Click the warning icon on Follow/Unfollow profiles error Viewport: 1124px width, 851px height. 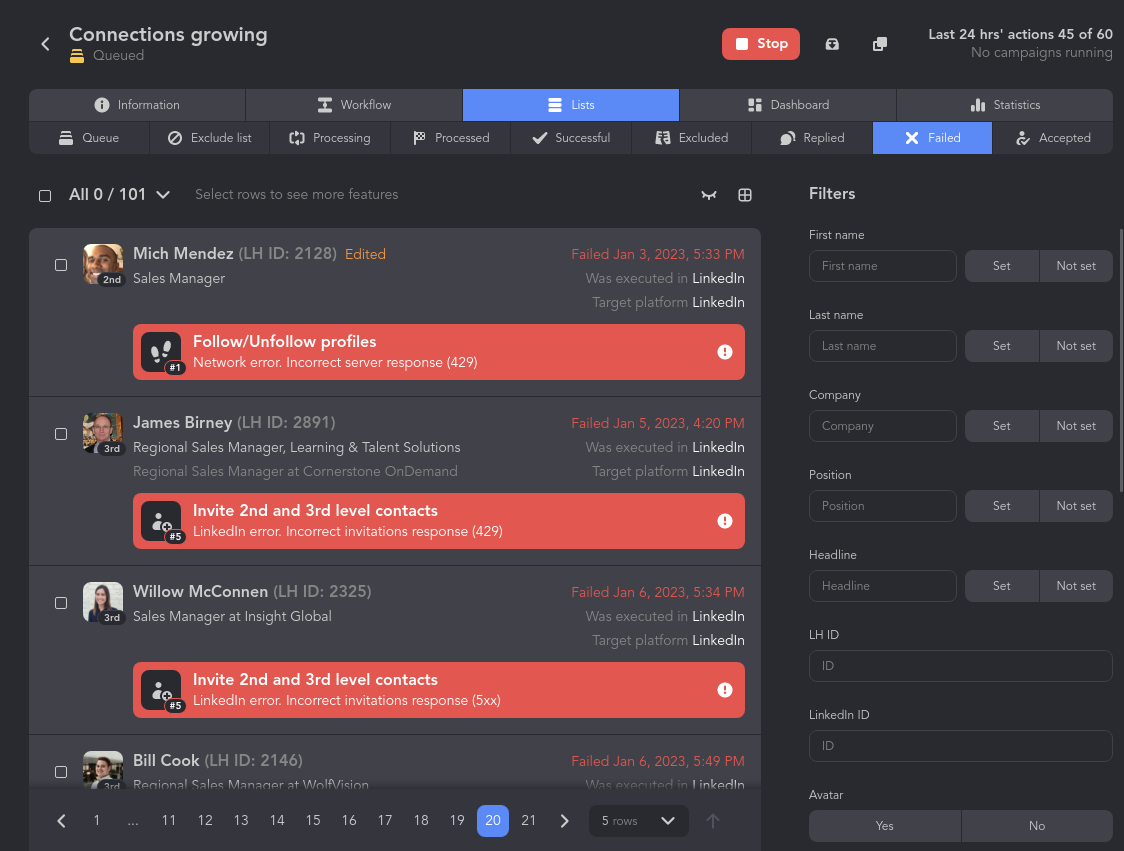[x=725, y=352]
